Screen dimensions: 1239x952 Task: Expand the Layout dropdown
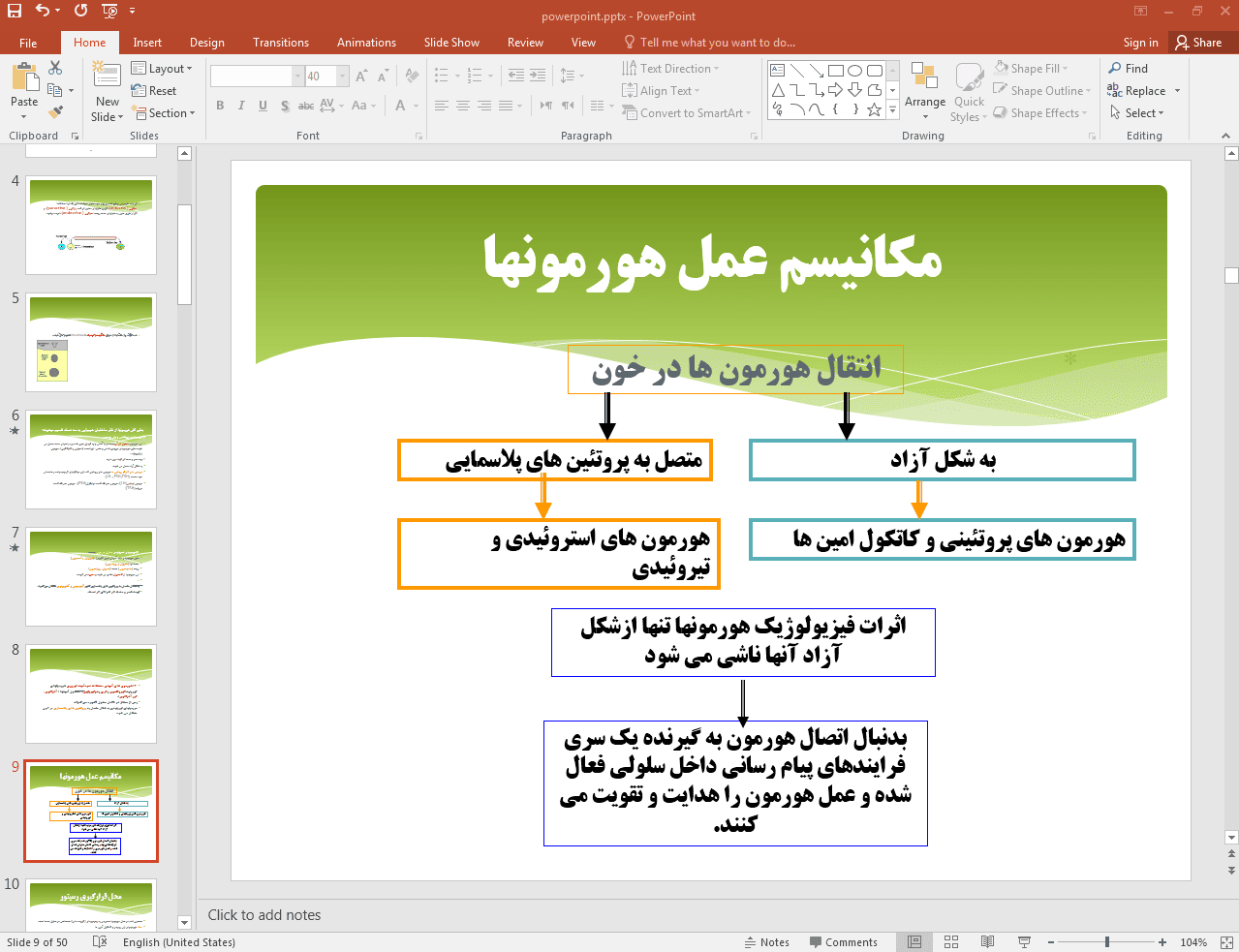[x=162, y=69]
